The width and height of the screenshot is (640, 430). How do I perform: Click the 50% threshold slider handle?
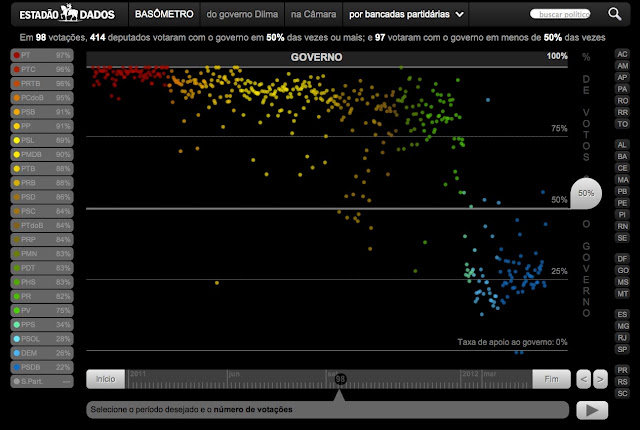[x=586, y=193]
